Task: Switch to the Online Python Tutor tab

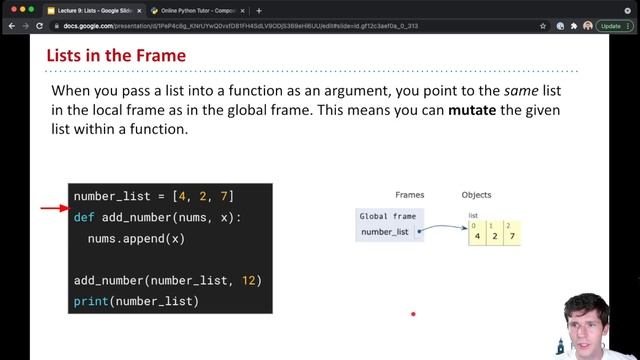Action: tap(198, 11)
